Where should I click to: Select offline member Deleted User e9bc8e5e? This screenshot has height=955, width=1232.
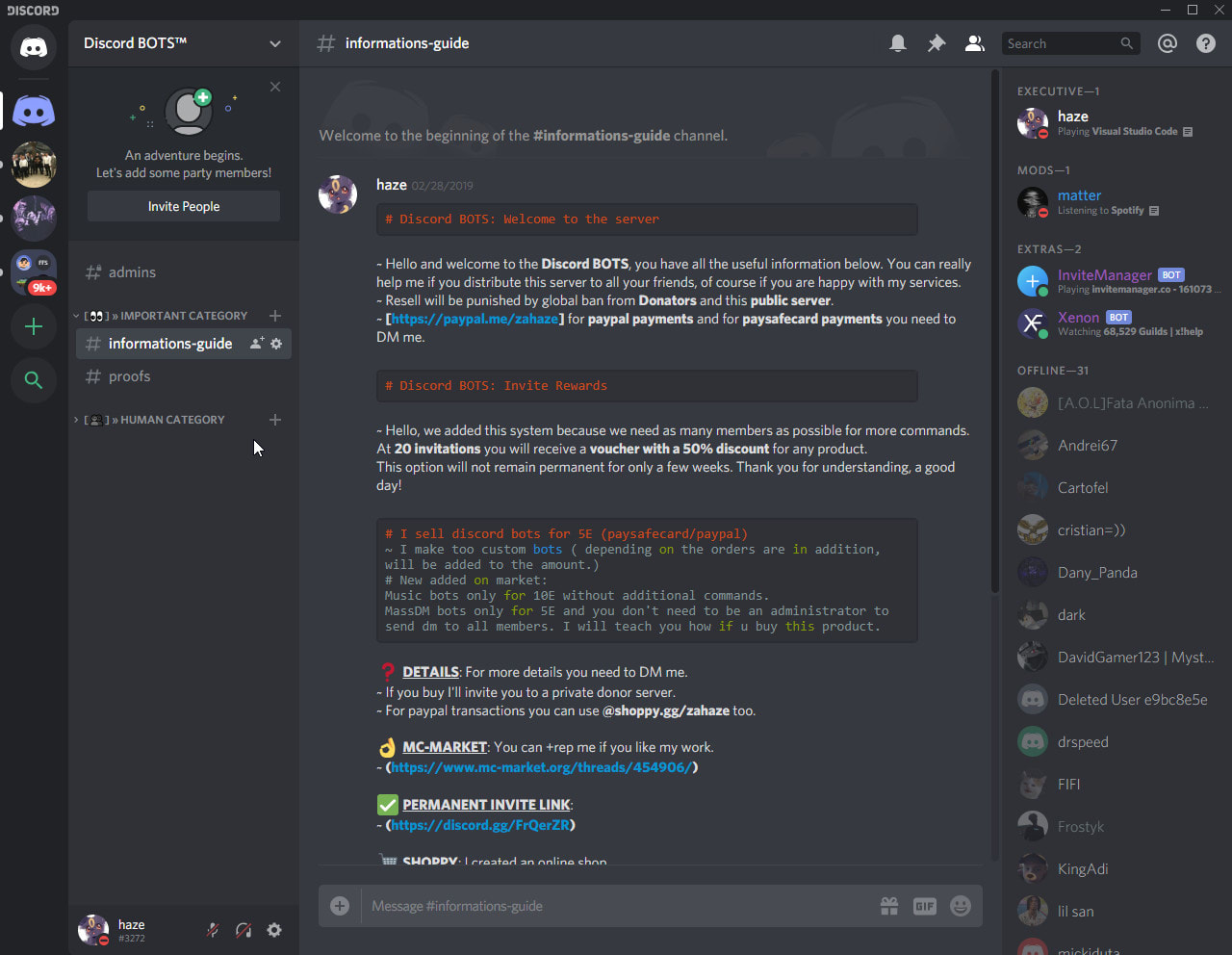pos(1116,699)
